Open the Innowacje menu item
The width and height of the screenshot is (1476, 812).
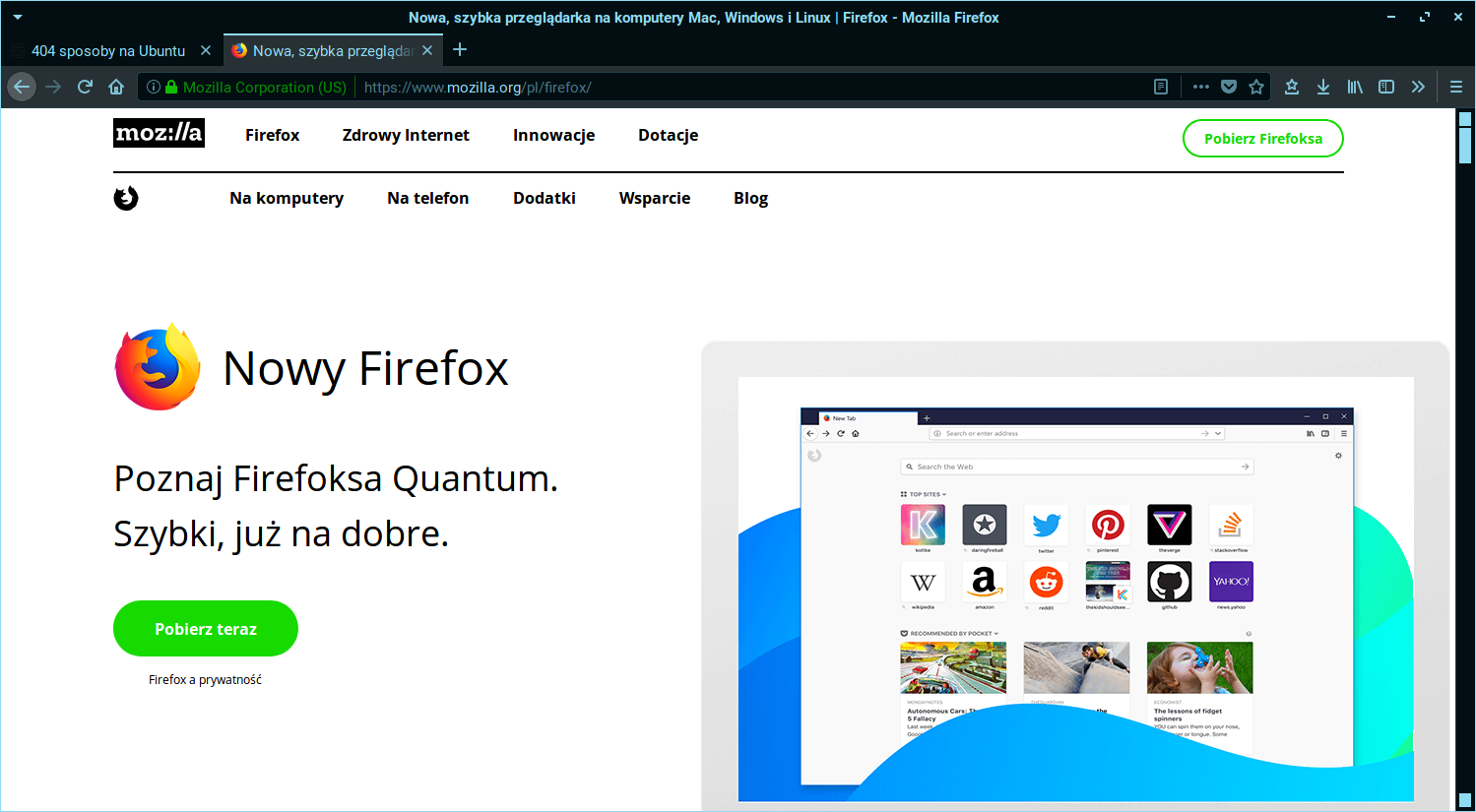pos(553,135)
